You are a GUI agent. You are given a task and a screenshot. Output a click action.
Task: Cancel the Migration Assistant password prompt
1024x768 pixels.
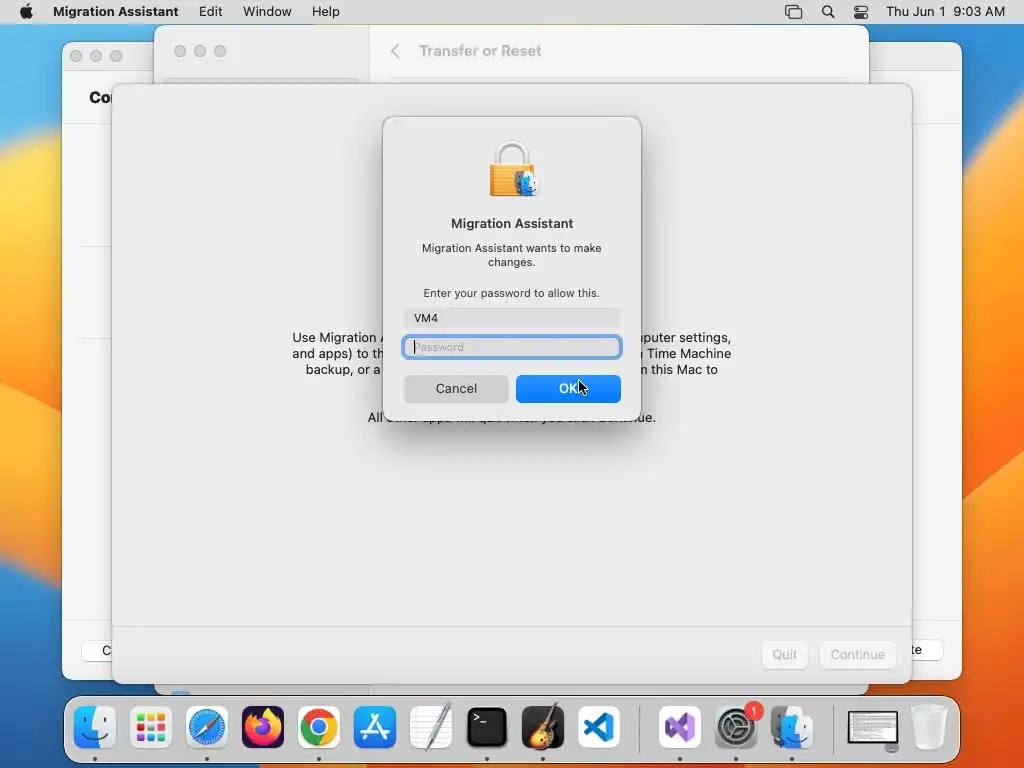tap(456, 389)
